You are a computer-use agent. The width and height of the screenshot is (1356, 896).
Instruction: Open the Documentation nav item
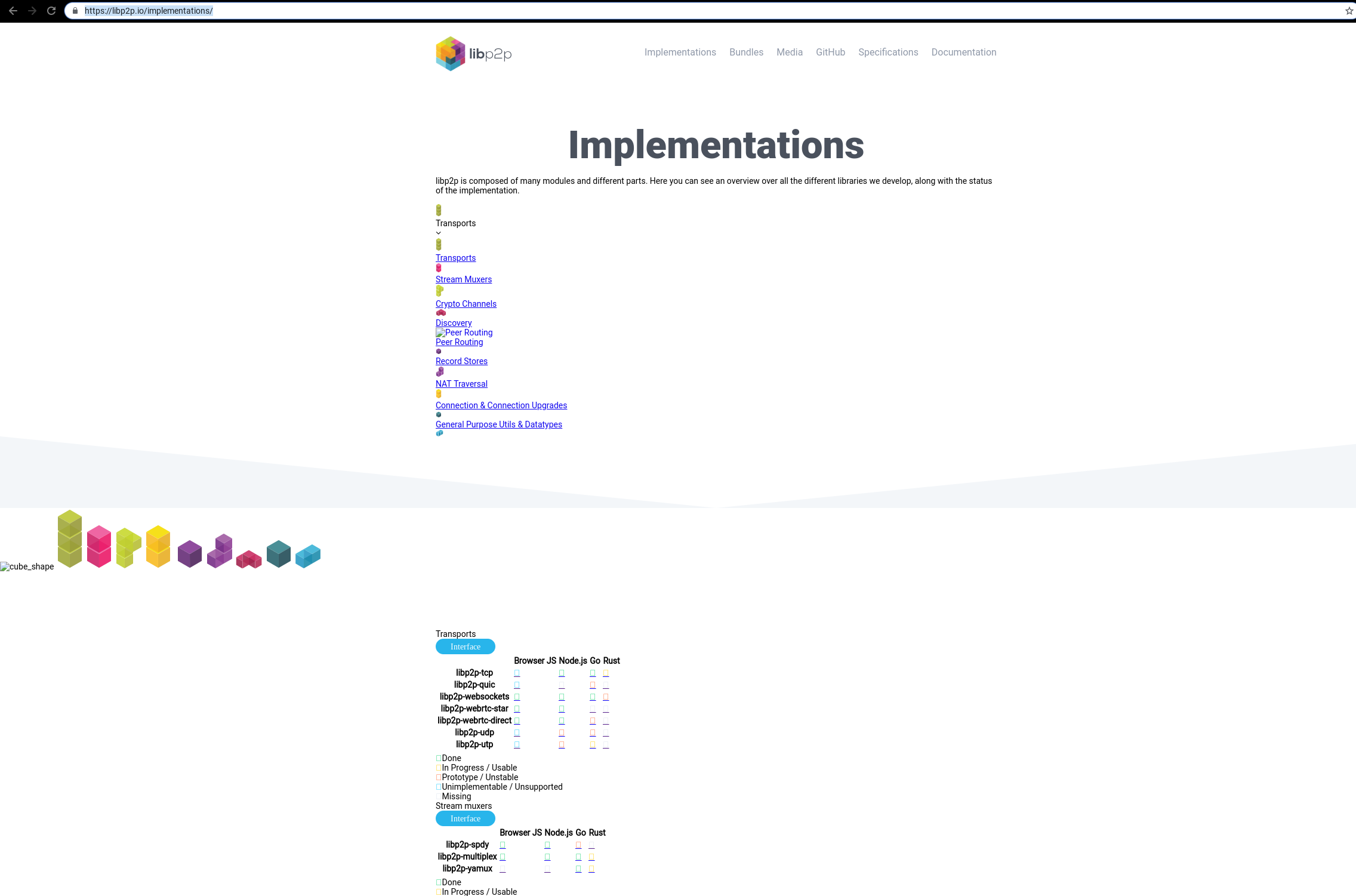click(x=964, y=53)
